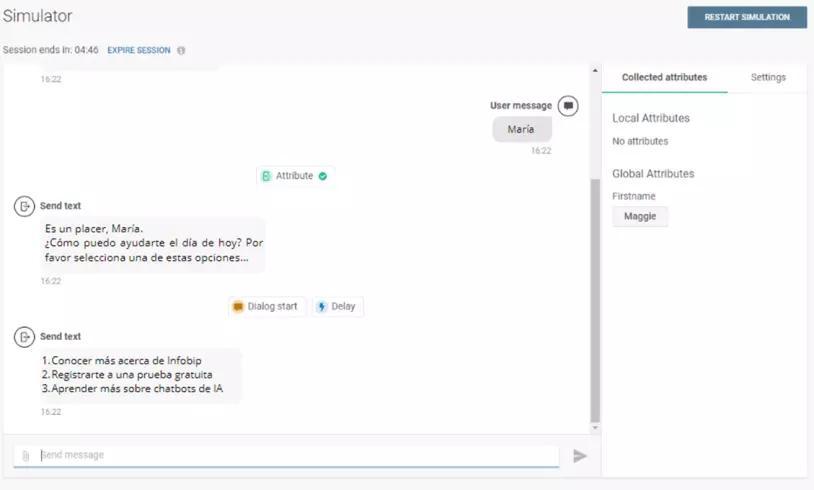
Task: Click the Dialog start chip
Action: (x=267, y=306)
